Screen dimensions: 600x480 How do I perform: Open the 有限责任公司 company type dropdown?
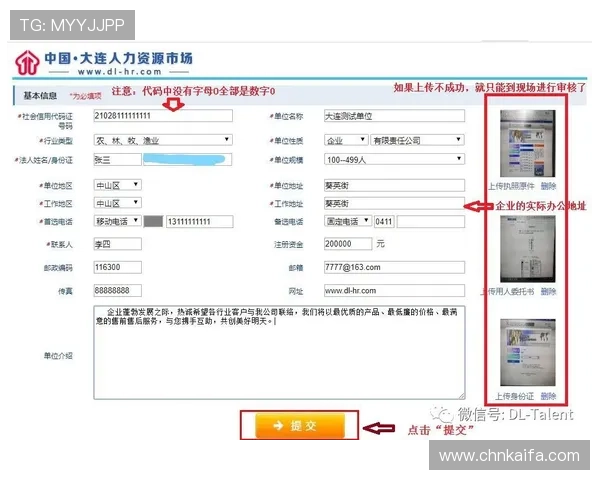point(417,140)
